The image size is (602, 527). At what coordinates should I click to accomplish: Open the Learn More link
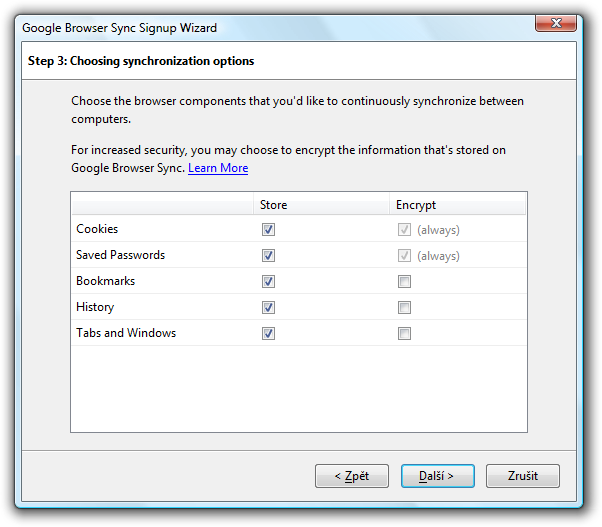(x=218, y=168)
